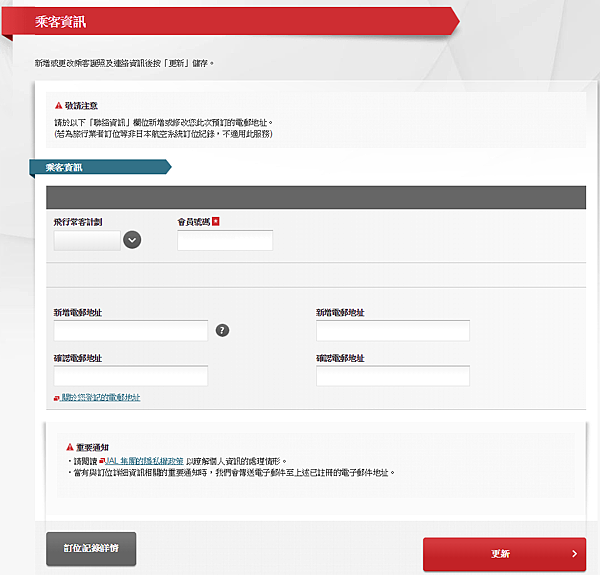Click the 訂位記錄詳情 button
The height and width of the screenshot is (575, 600).
point(91,549)
